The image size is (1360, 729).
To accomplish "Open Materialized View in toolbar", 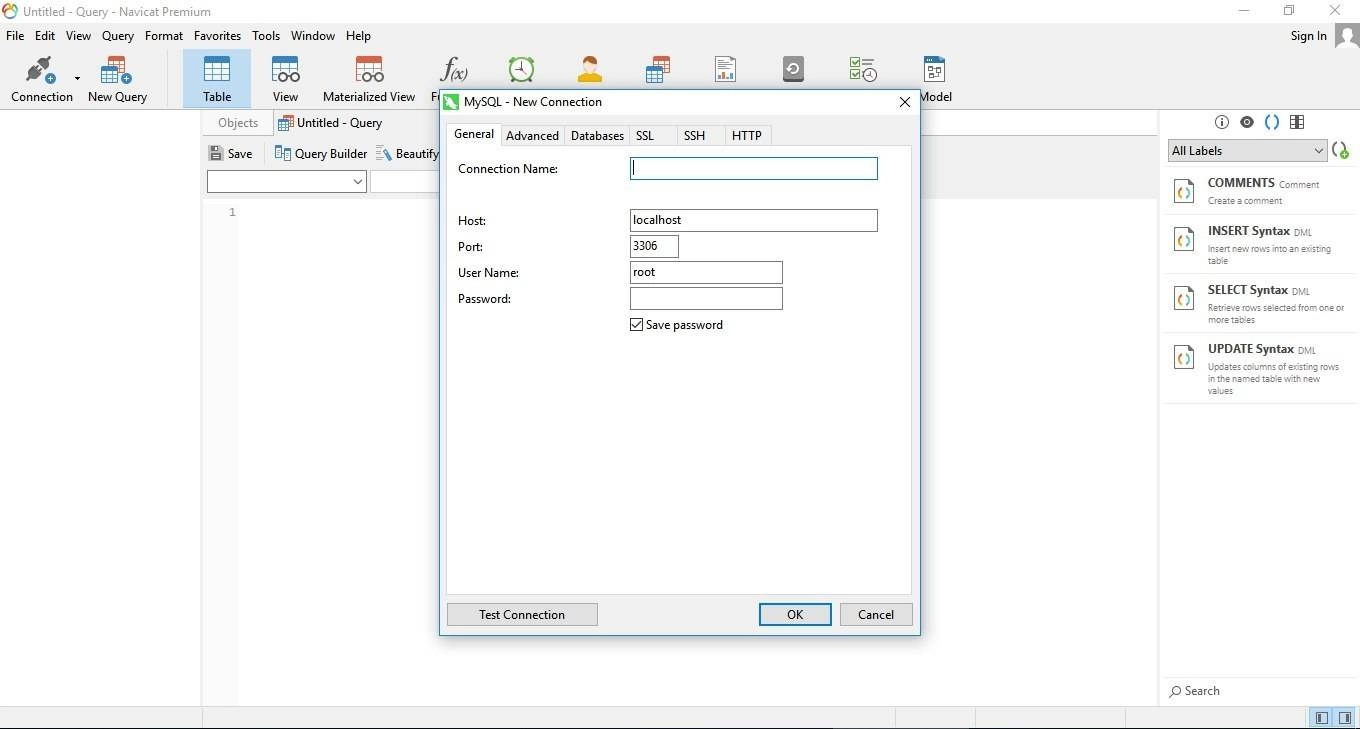I will click(369, 79).
